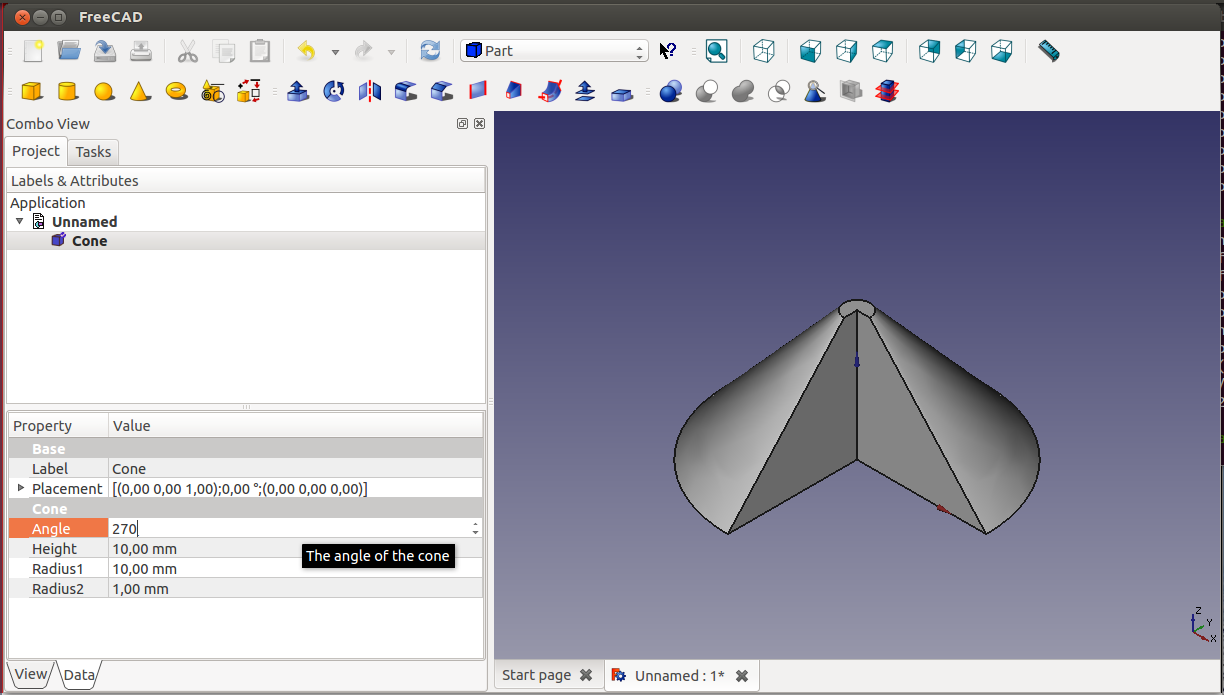Fit all content in the view
Screen dimensions: 1224x695
716,51
